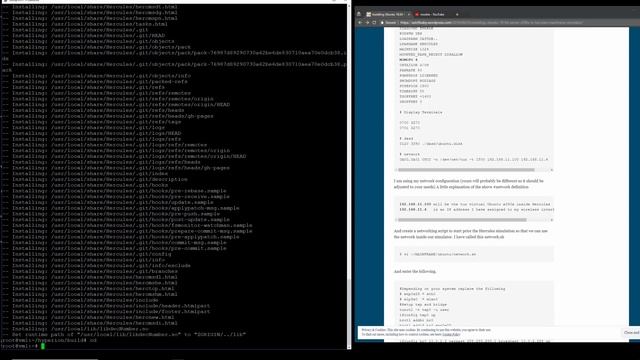Switch to the YouTube browser tab
The width and height of the screenshot is (640, 360).
tap(431, 14)
